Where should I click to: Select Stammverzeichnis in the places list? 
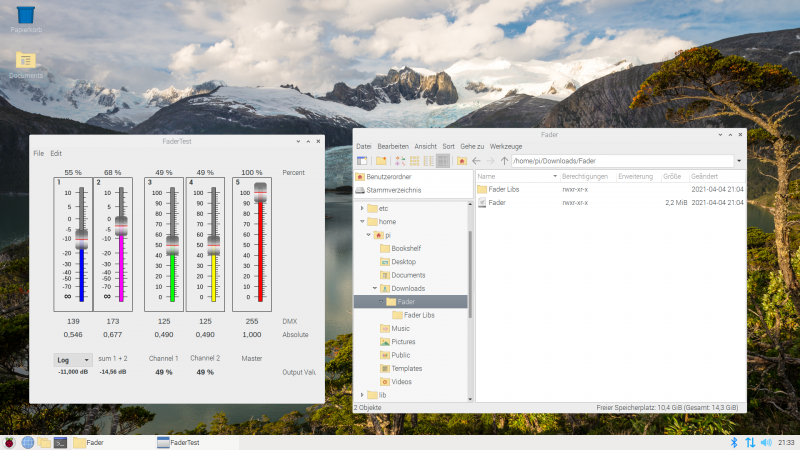click(x=394, y=189)
